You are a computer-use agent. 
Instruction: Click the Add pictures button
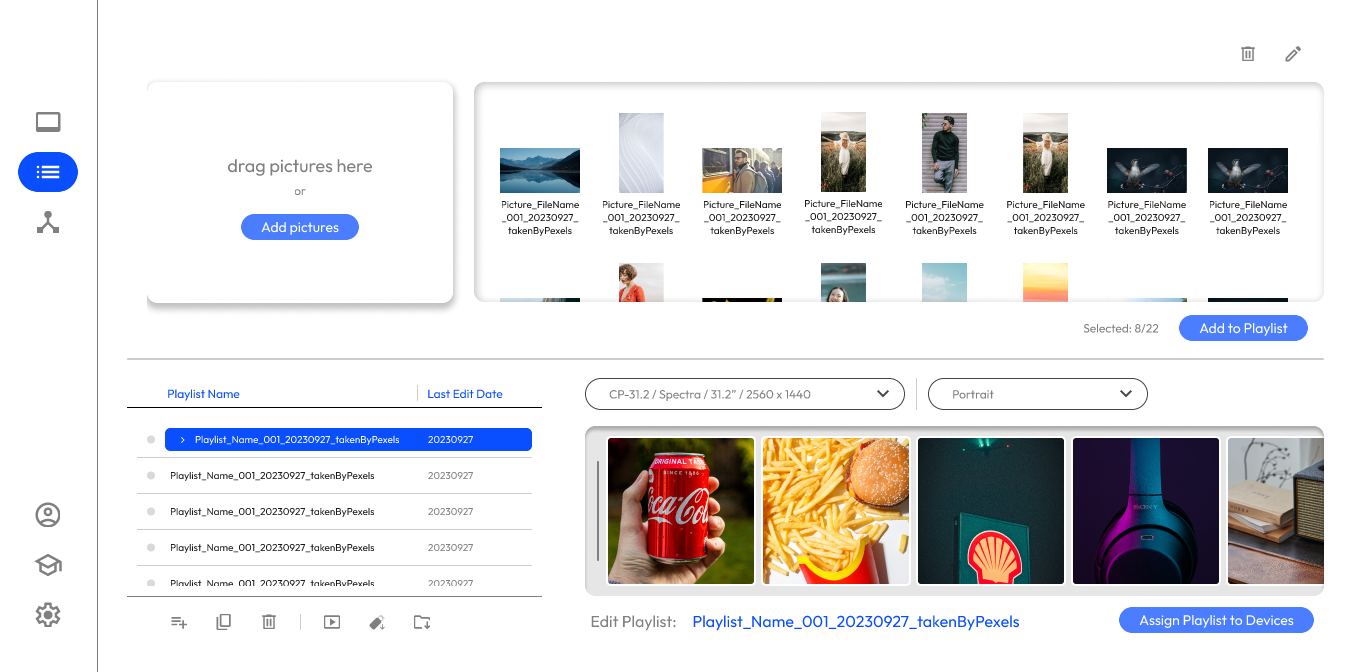299,226
